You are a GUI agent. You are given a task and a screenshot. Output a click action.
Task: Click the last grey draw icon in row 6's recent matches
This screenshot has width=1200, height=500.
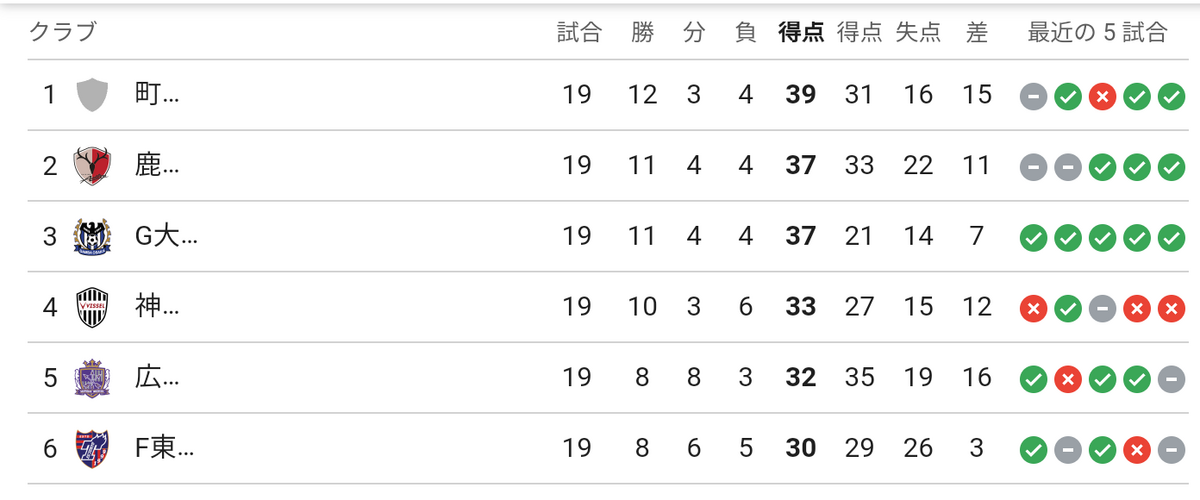1171,450
